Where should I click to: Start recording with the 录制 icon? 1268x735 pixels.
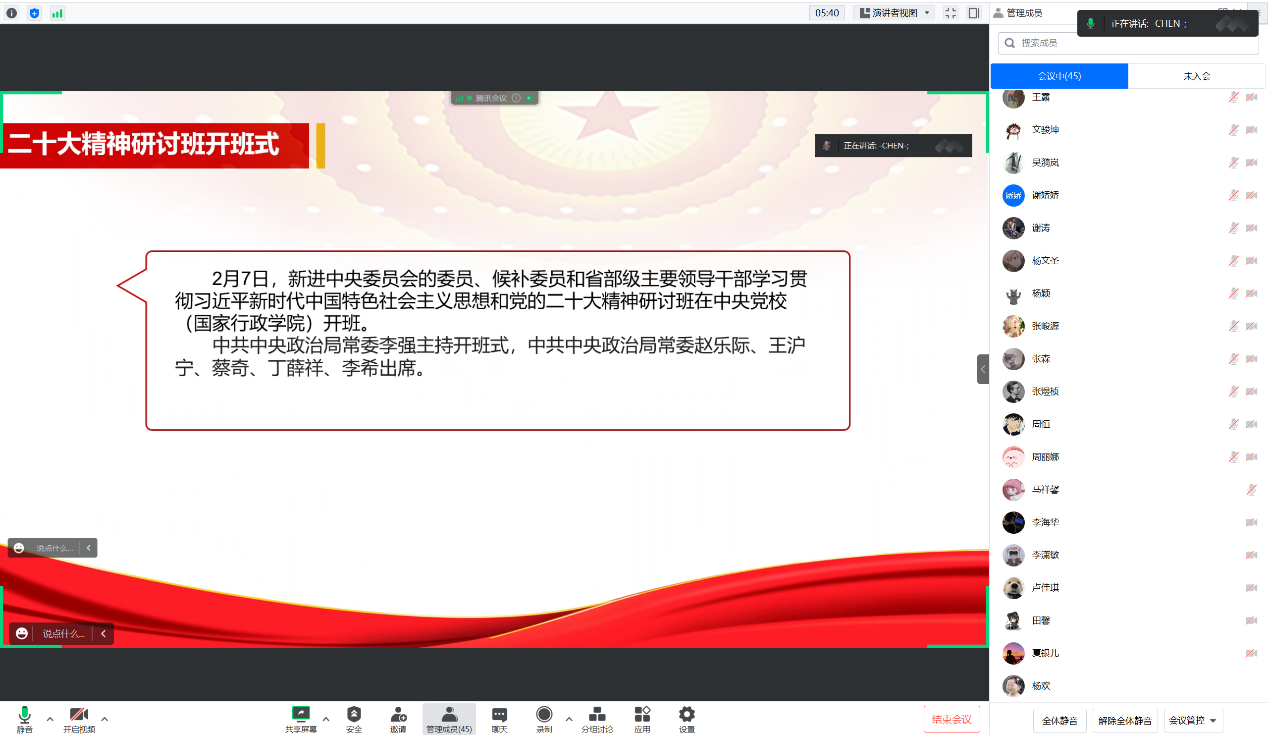tap(544, 715)
